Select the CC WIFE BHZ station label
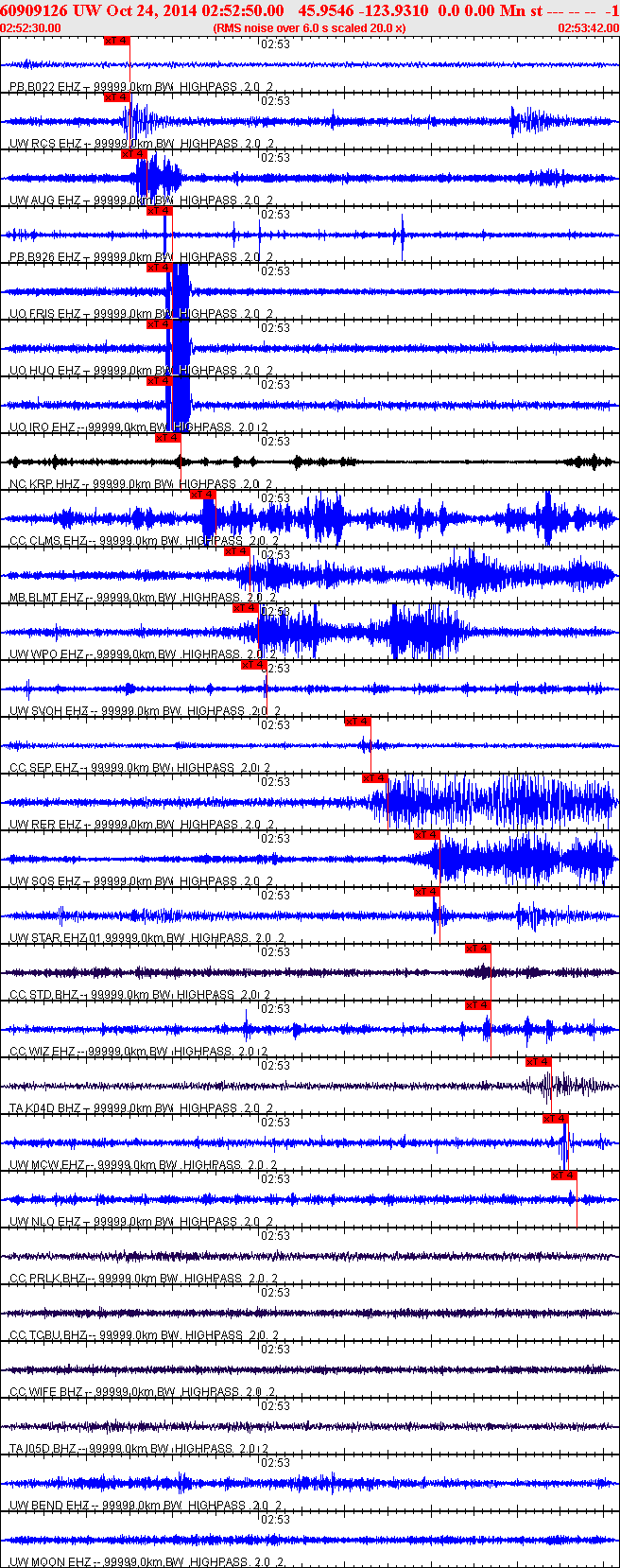The height and width of the screenshot is (1568, 620). point(46,1392)
